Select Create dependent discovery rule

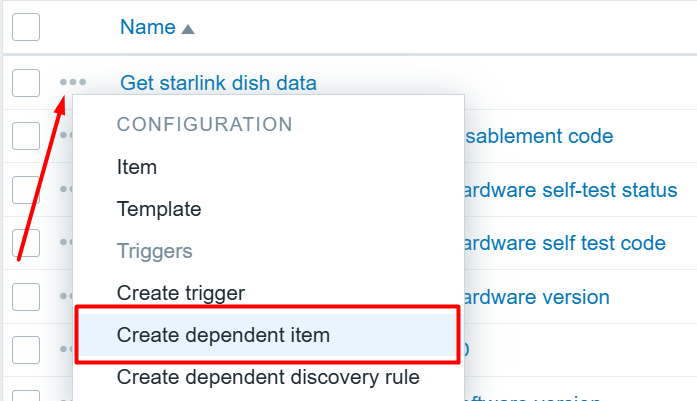point(268,377)
